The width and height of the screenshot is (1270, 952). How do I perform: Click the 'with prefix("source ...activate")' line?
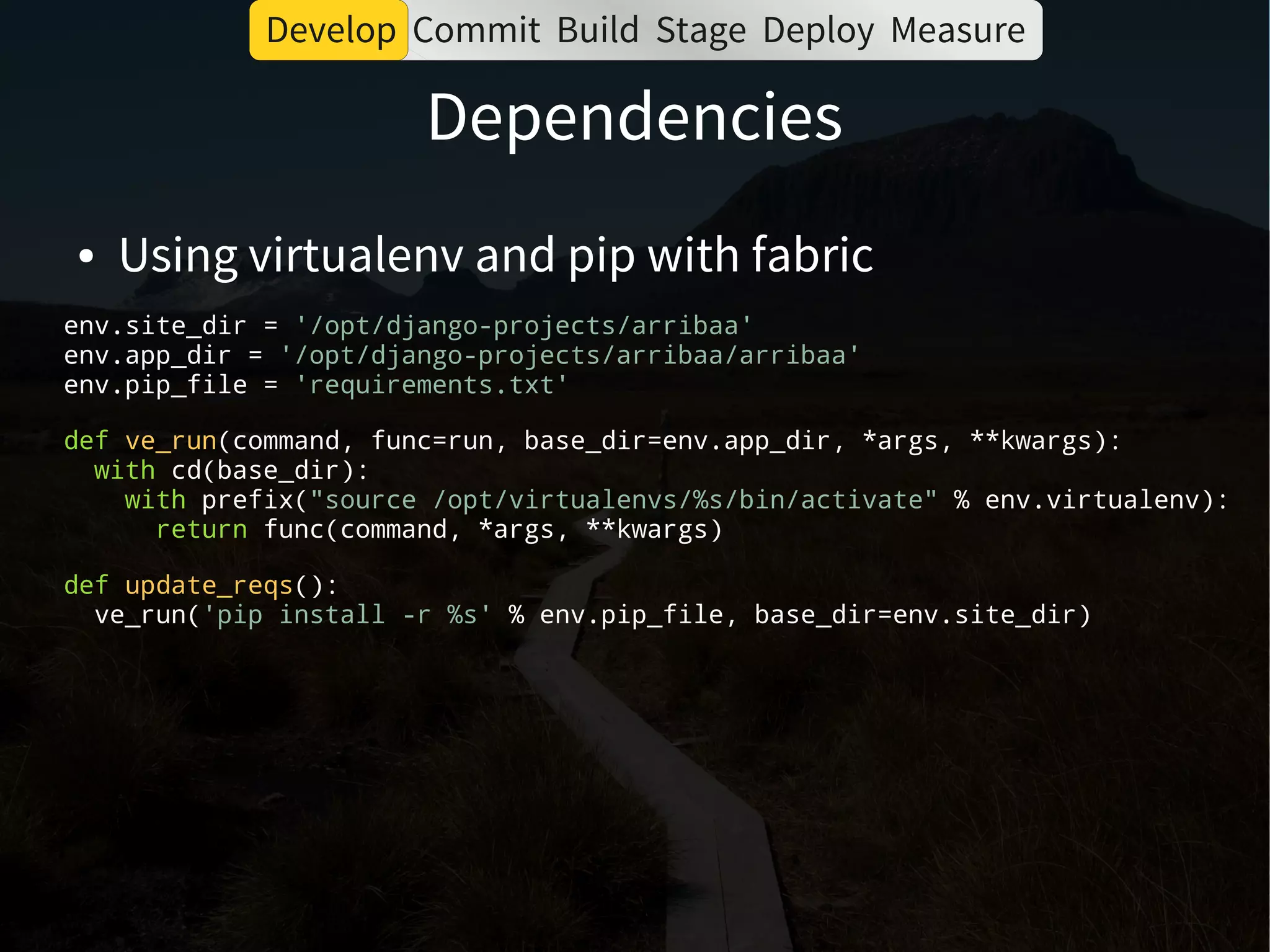(676, 500)
